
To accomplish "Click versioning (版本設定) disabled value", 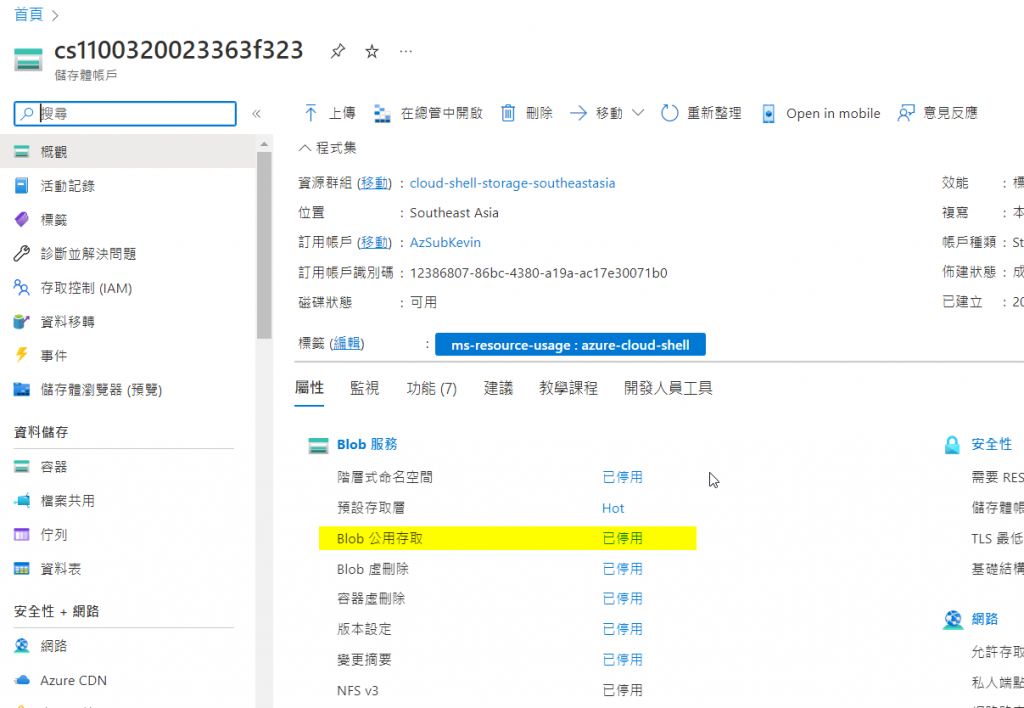I will click(622, 629).
